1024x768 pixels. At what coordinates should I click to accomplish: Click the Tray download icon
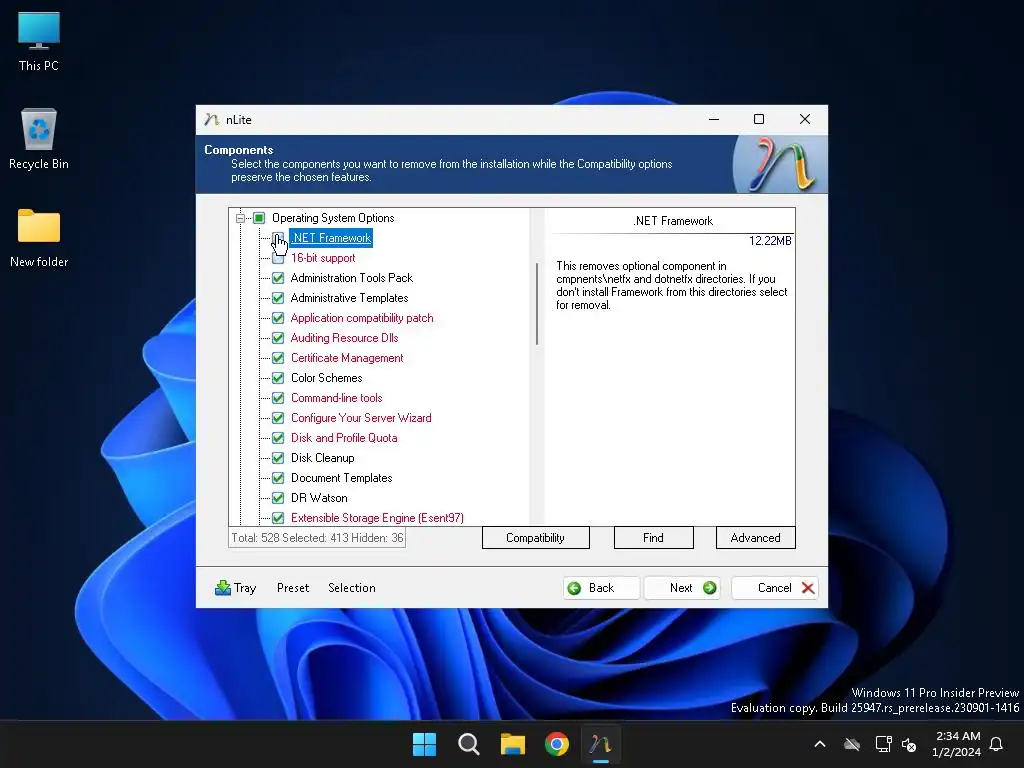(223, 588)
